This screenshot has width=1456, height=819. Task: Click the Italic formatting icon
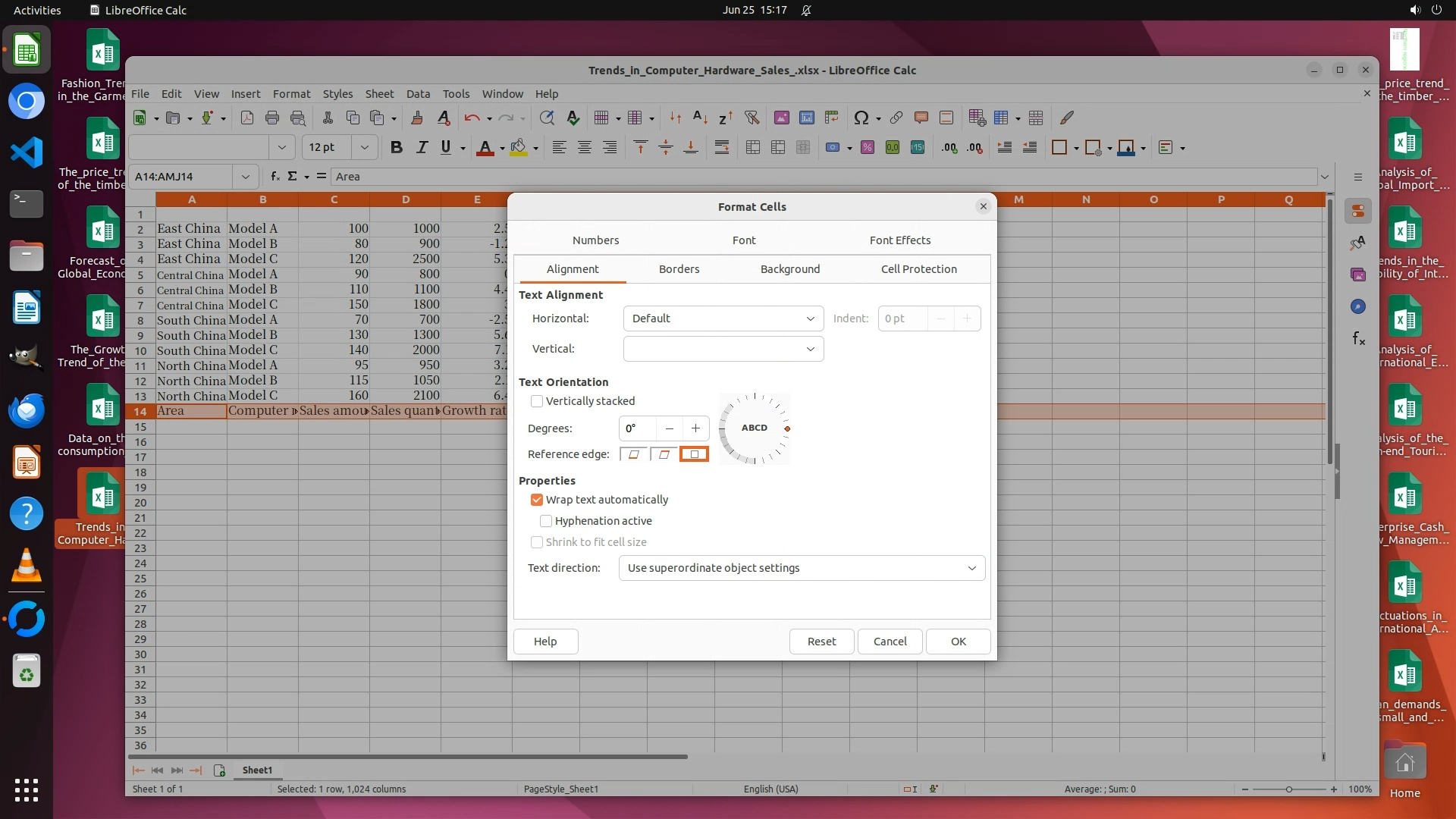coord(422,148)
